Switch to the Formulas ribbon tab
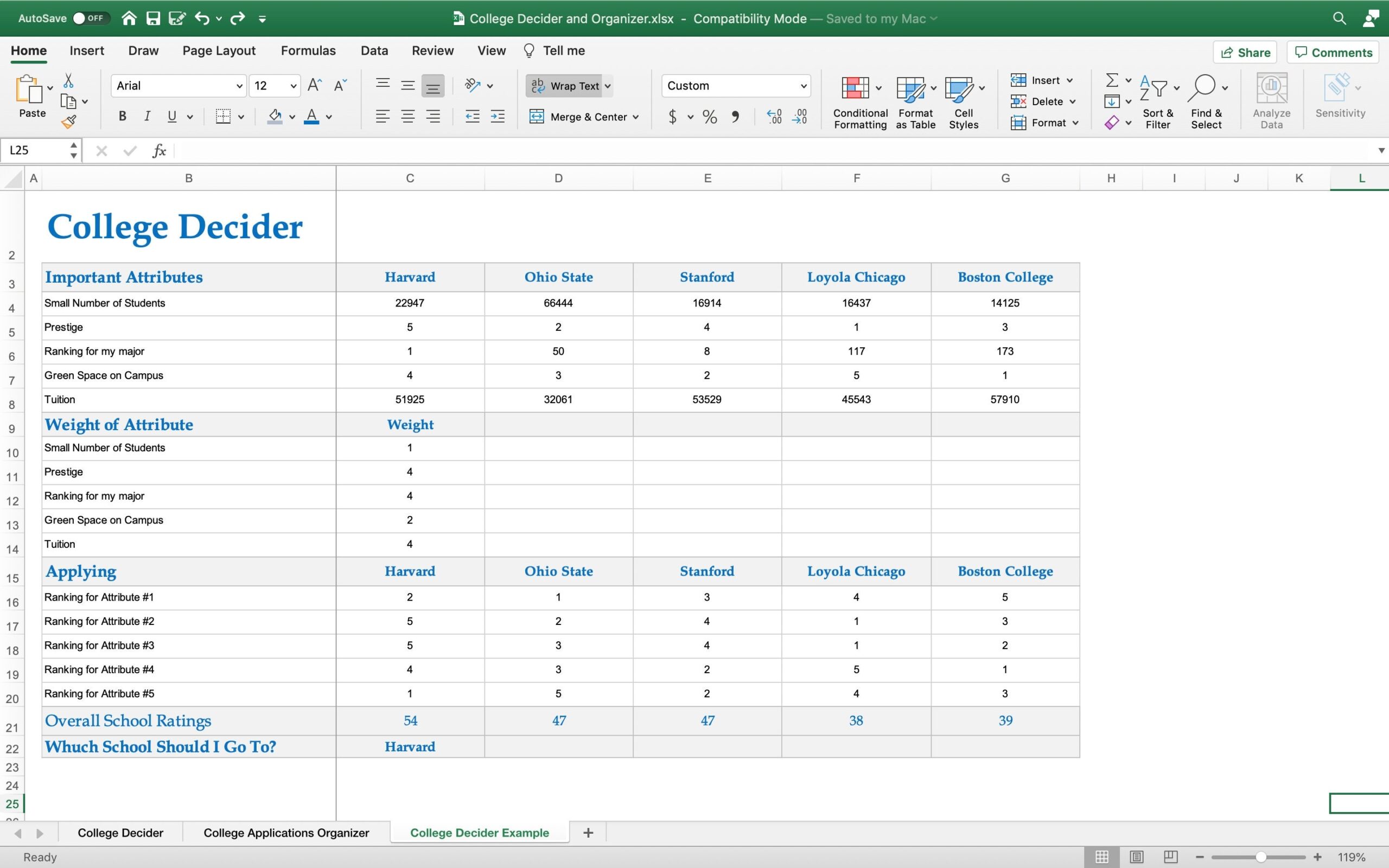Image resolution: width=1389 pixels, height=868 pixels. [308, 50]
